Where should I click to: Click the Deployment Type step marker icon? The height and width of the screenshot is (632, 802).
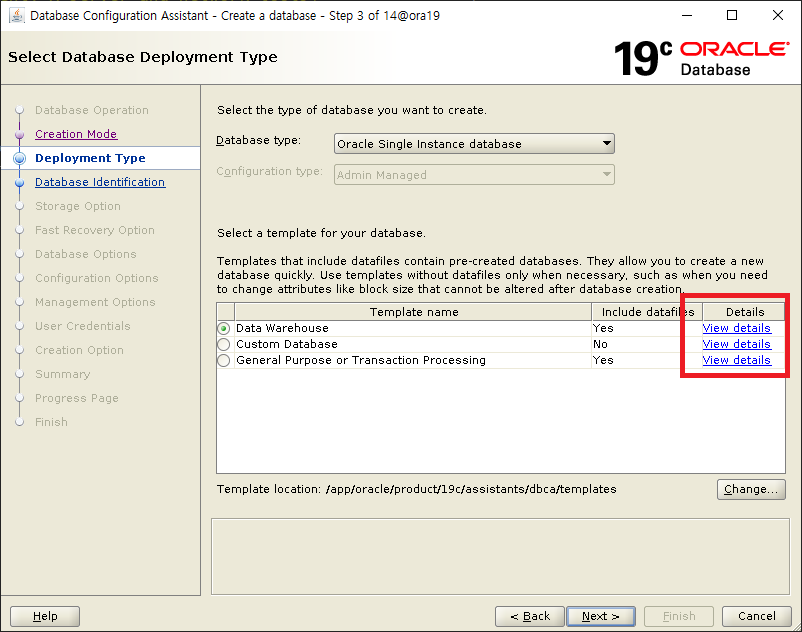[x=19, y=159]
